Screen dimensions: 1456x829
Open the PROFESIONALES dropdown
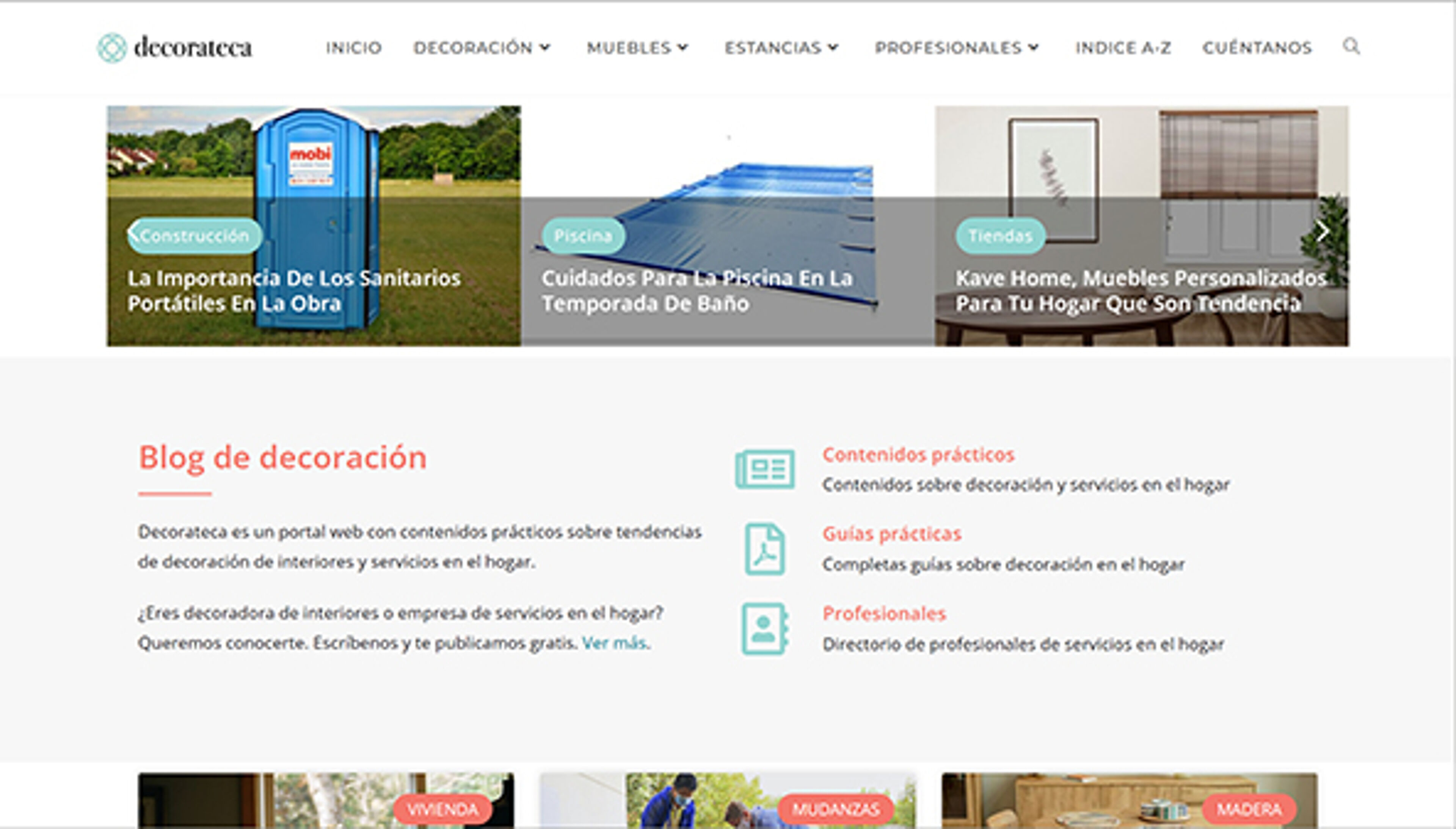click(x=956, y=48)
